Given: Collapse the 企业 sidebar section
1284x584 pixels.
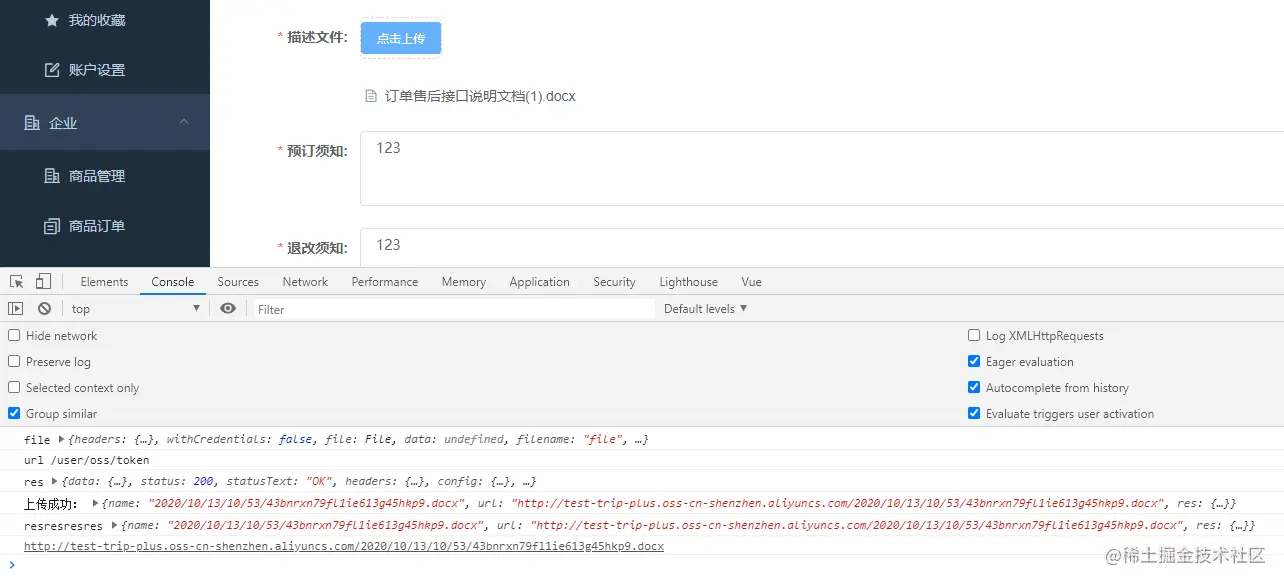Looking at the screenshot, I should tap(184, 122).
